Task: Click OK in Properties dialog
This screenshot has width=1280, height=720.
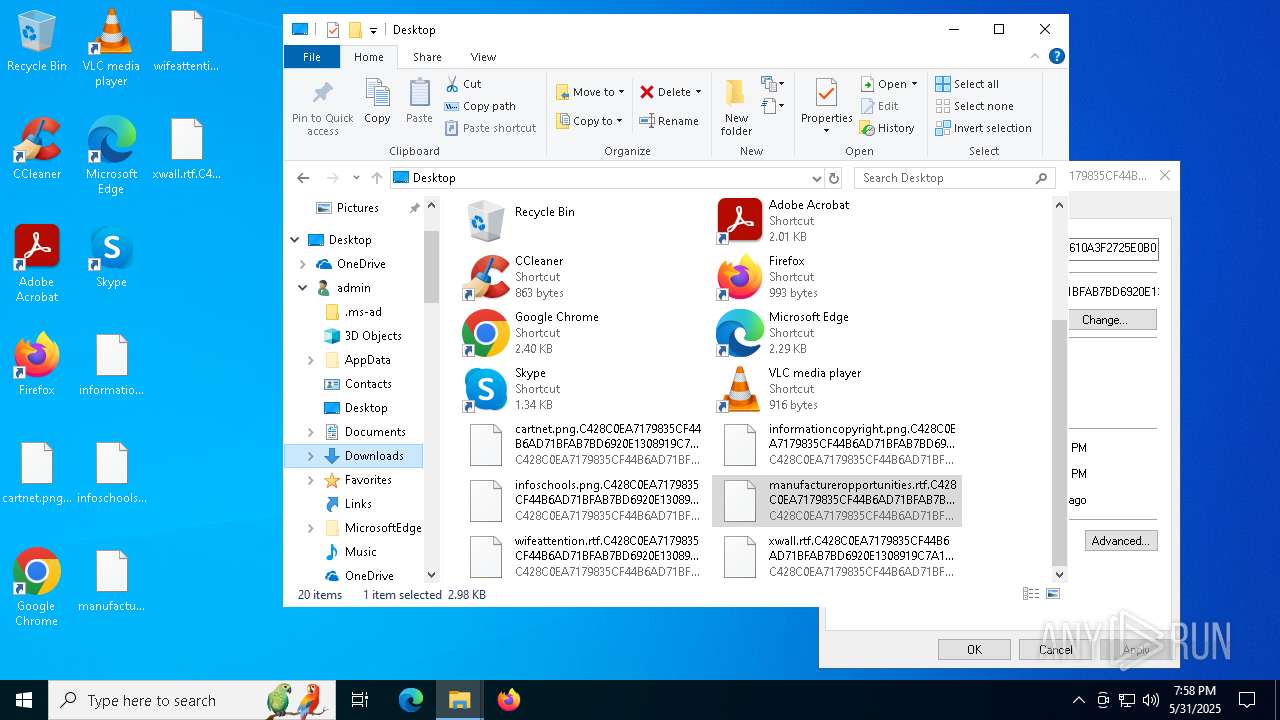Action: tap(974, 649)
